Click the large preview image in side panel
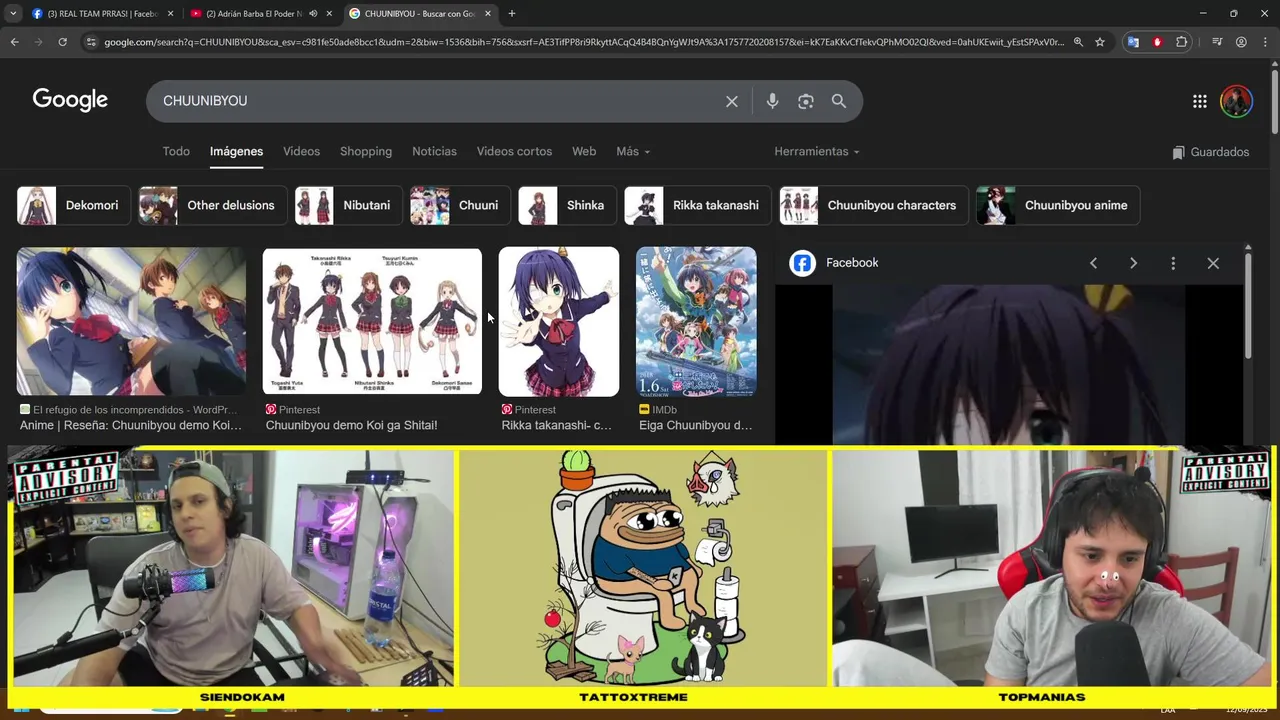Viewport: 1280px width, 720px height. point(1009,365)
